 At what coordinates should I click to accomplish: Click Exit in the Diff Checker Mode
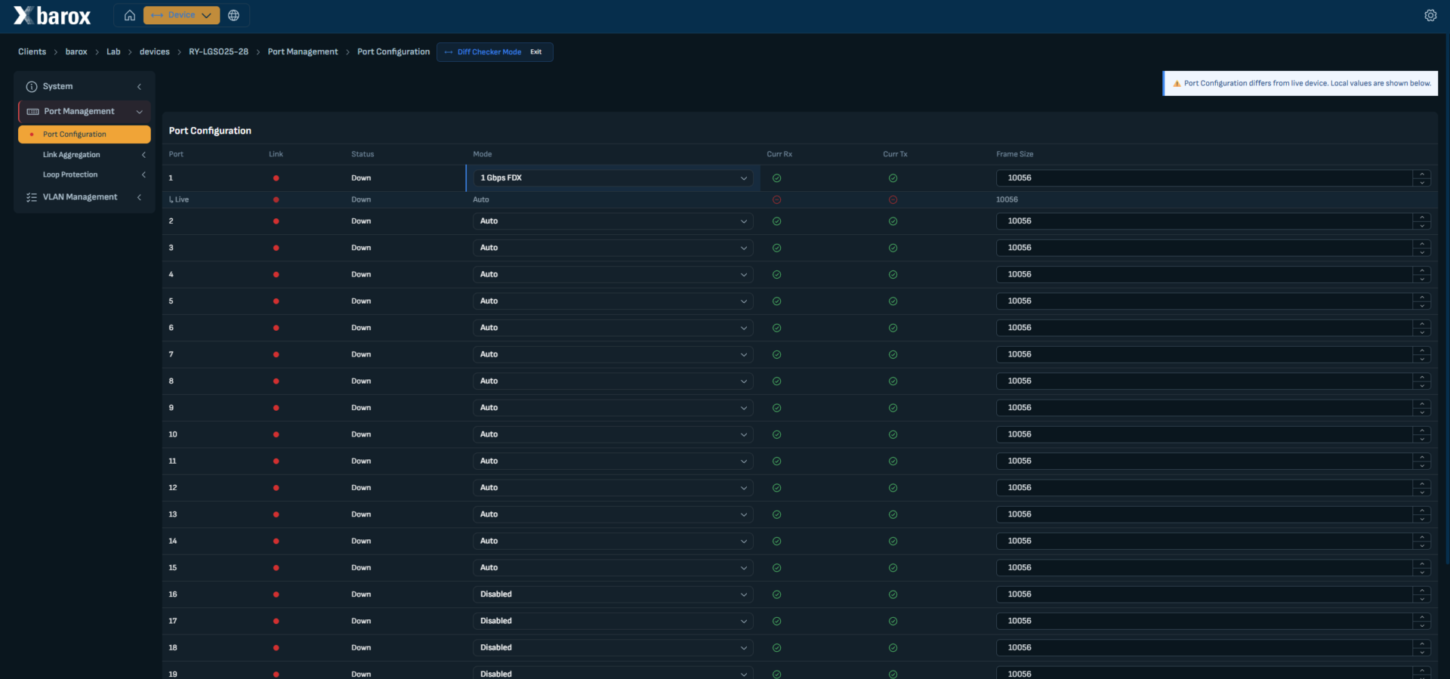tap(536, 52)
